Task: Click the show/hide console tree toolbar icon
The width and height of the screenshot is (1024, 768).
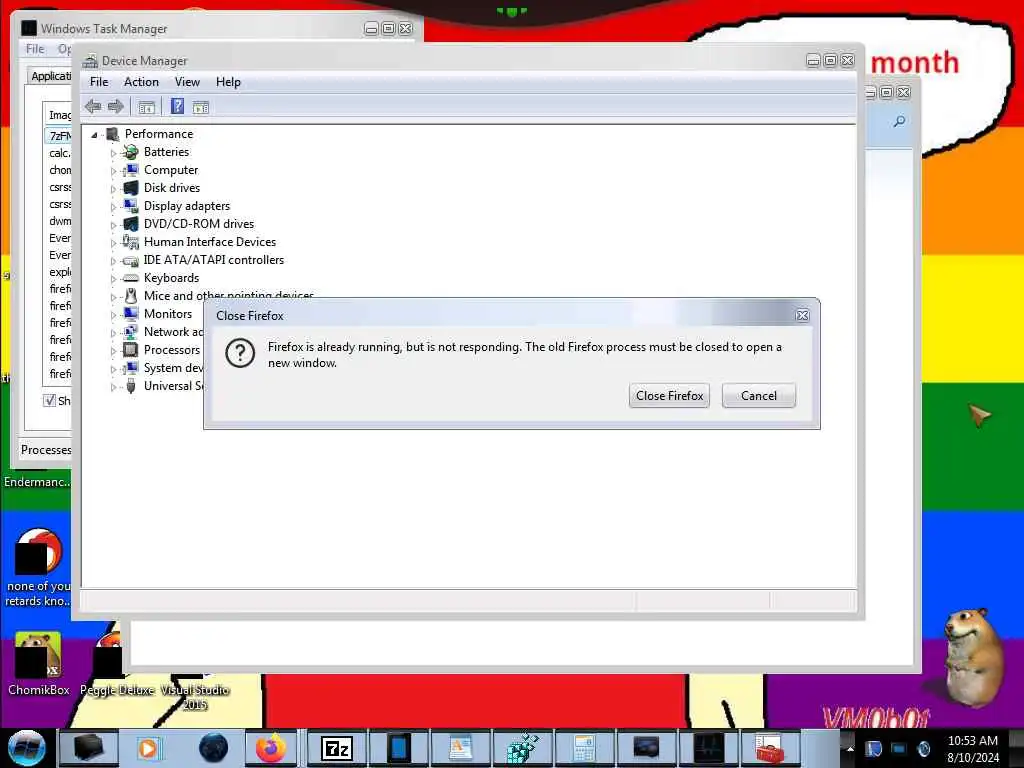Action: point(146,107)
